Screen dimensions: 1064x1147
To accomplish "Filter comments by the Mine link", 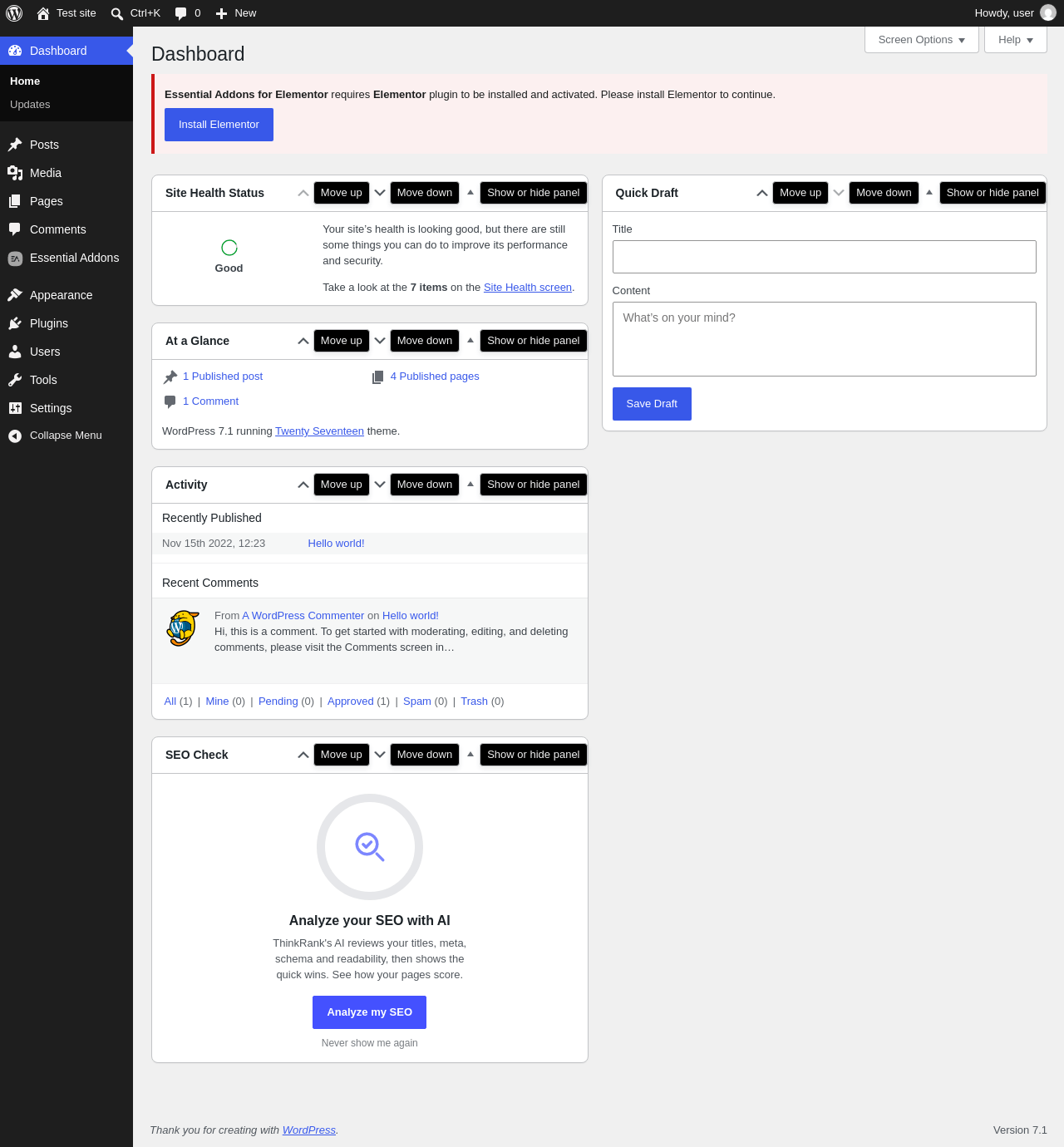I will click(217, 701).
